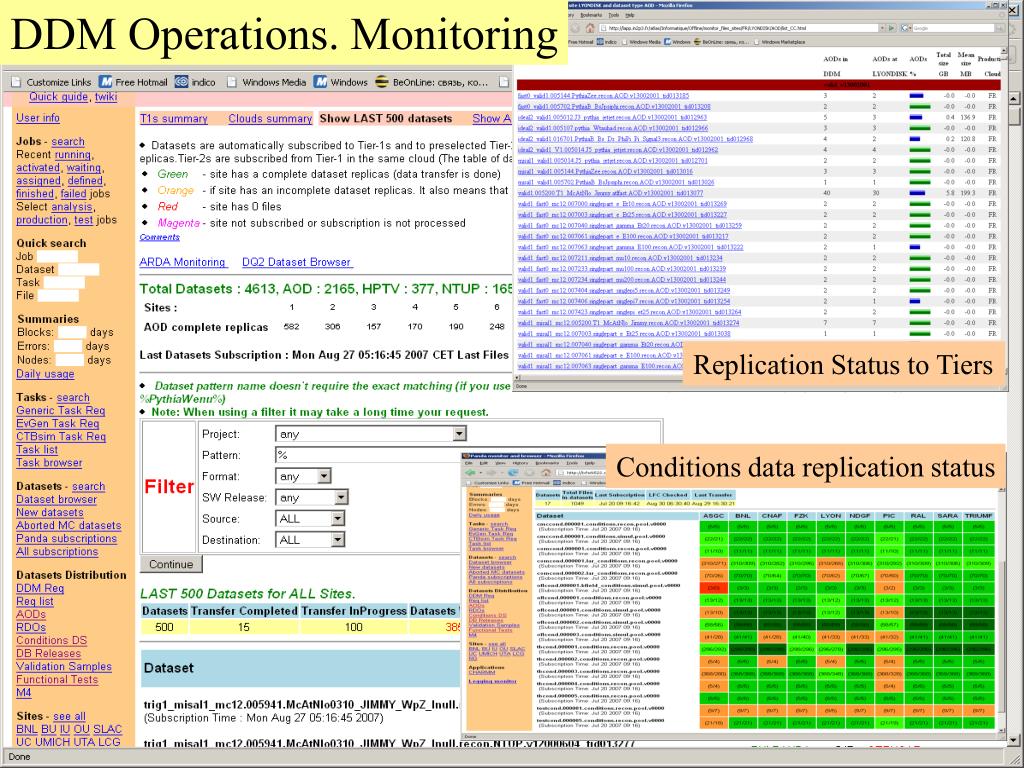
Task: Click the red cell in the ASGC column
Action: point(713,588)
